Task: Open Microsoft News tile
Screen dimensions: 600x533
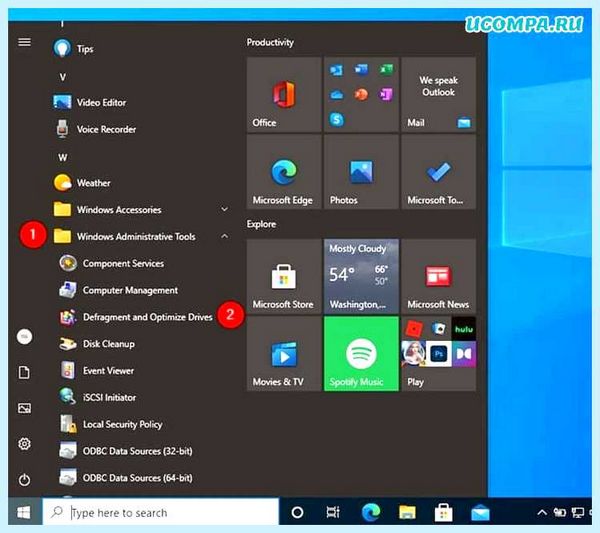Action: (439, 276)
